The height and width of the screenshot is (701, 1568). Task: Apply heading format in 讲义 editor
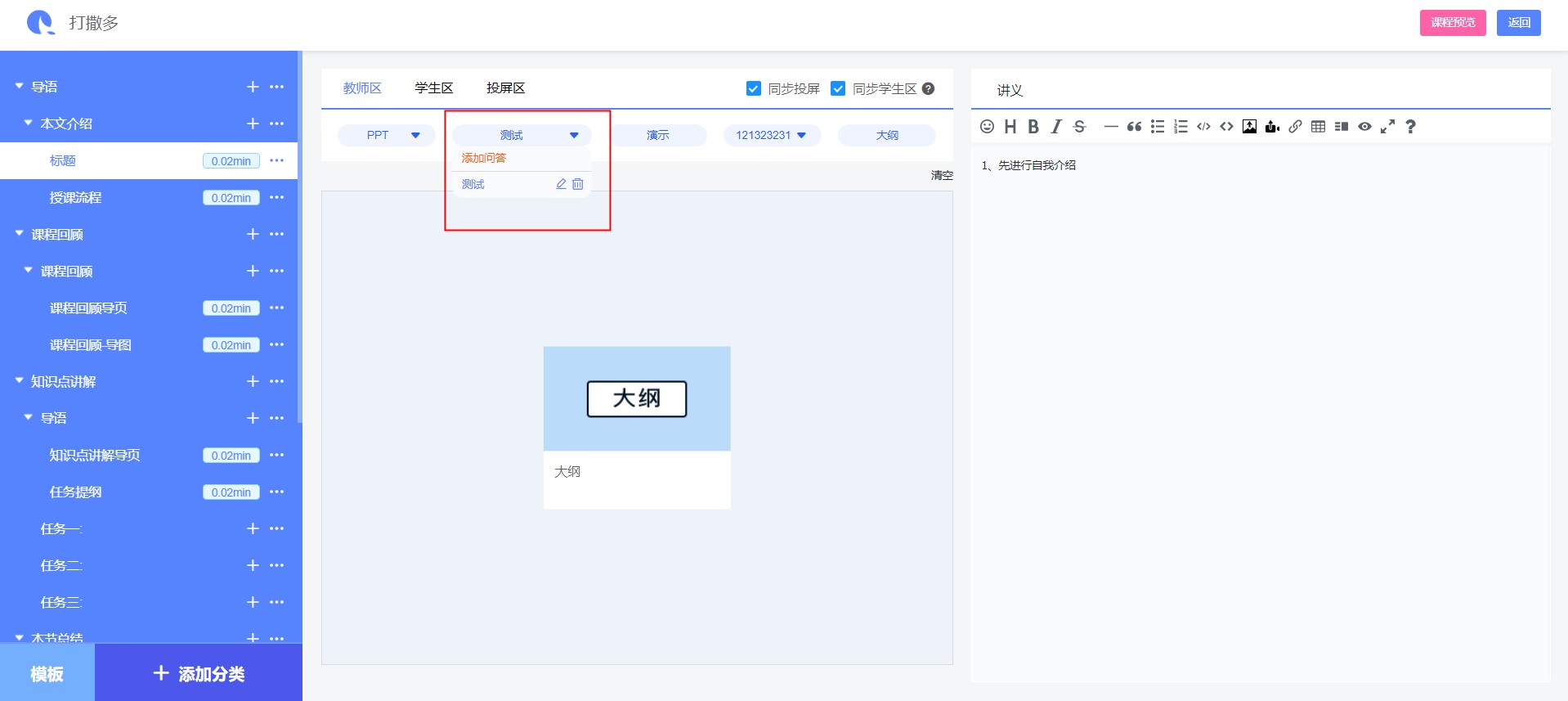point(1010,126)
